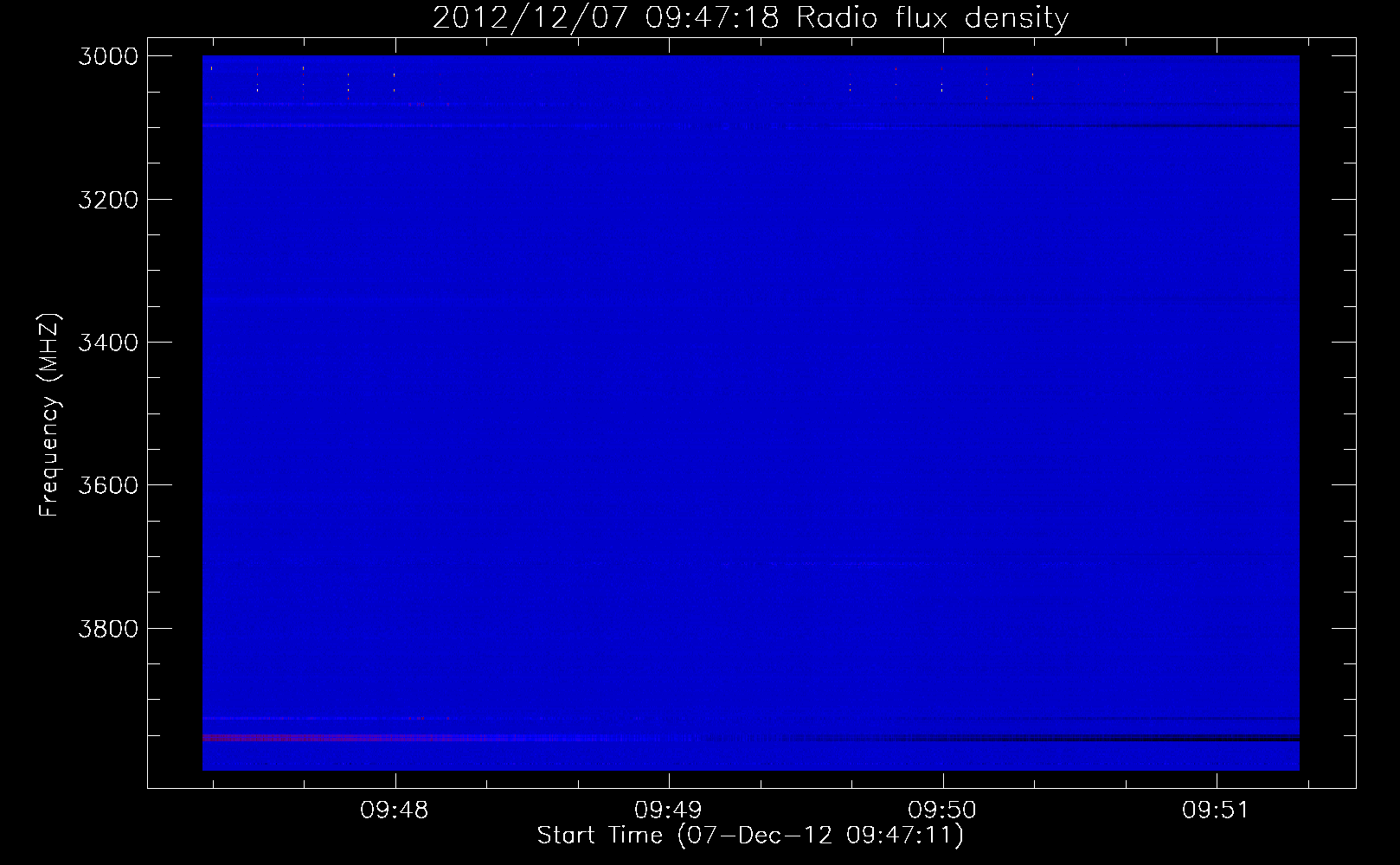Click the 09:51 time tick label
This screenshot has height=865, width=1400.
point(1216,811)
